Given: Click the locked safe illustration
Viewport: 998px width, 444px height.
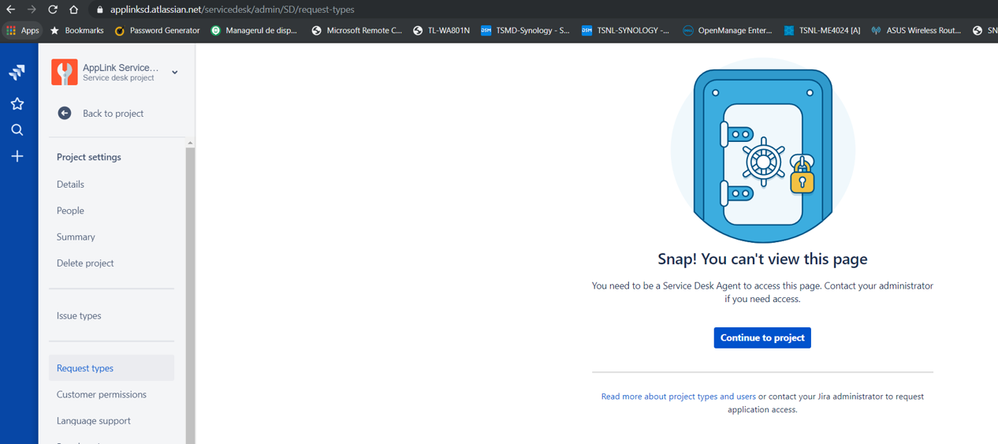Looking at the screenshot, I should [763, 150].
